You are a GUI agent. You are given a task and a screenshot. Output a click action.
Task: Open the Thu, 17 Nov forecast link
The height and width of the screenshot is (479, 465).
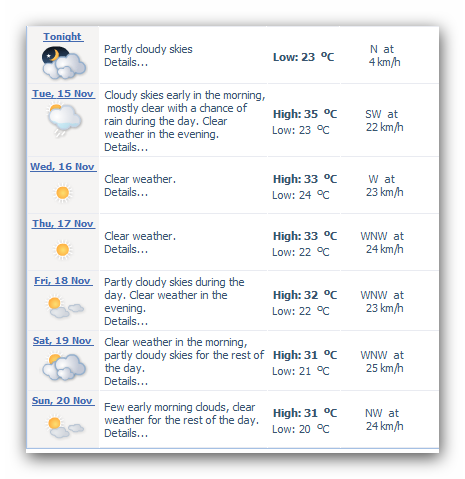coord(63,224)
